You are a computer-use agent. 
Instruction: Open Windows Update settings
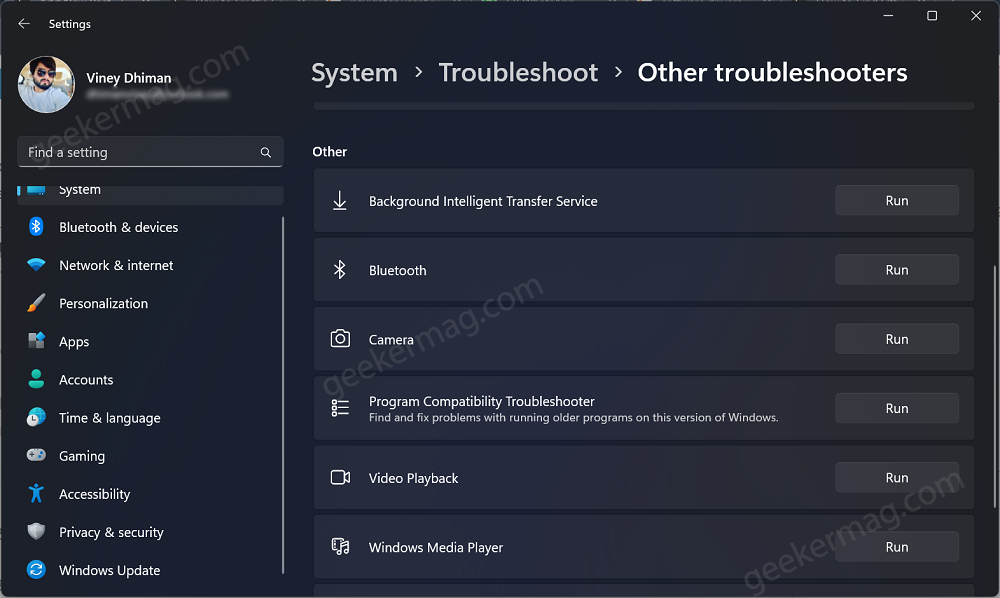151,571
